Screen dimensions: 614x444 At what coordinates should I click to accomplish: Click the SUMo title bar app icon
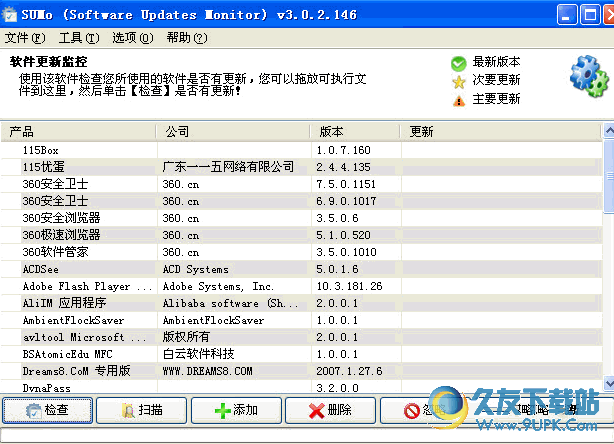9,14
